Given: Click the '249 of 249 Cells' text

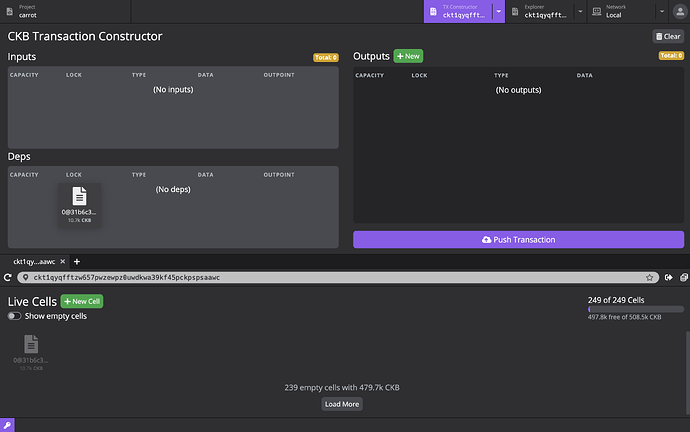Looking at the screenshot, I should click(x=616, y=300).
